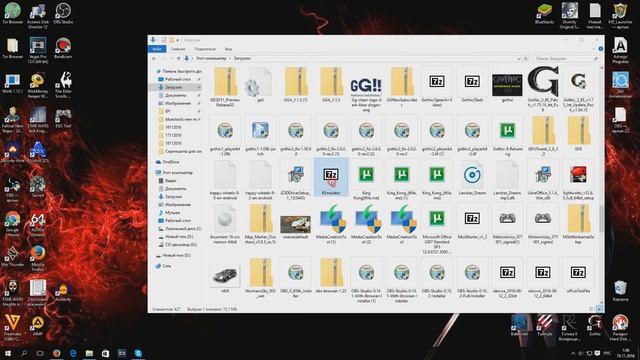
Task: Click the Explorer search field
Action: (x=567, y=59)
